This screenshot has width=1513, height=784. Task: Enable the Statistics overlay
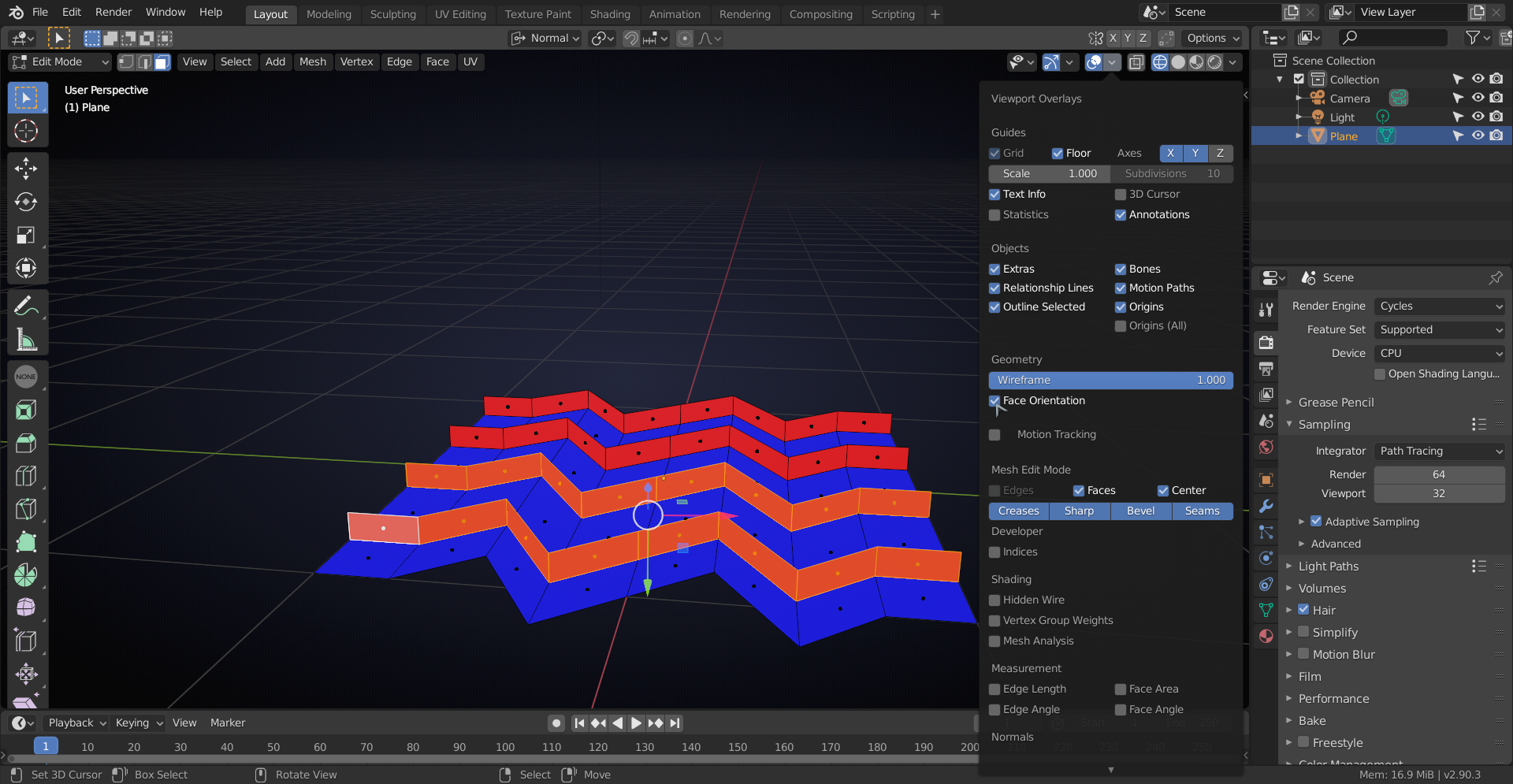pos(994,215)
